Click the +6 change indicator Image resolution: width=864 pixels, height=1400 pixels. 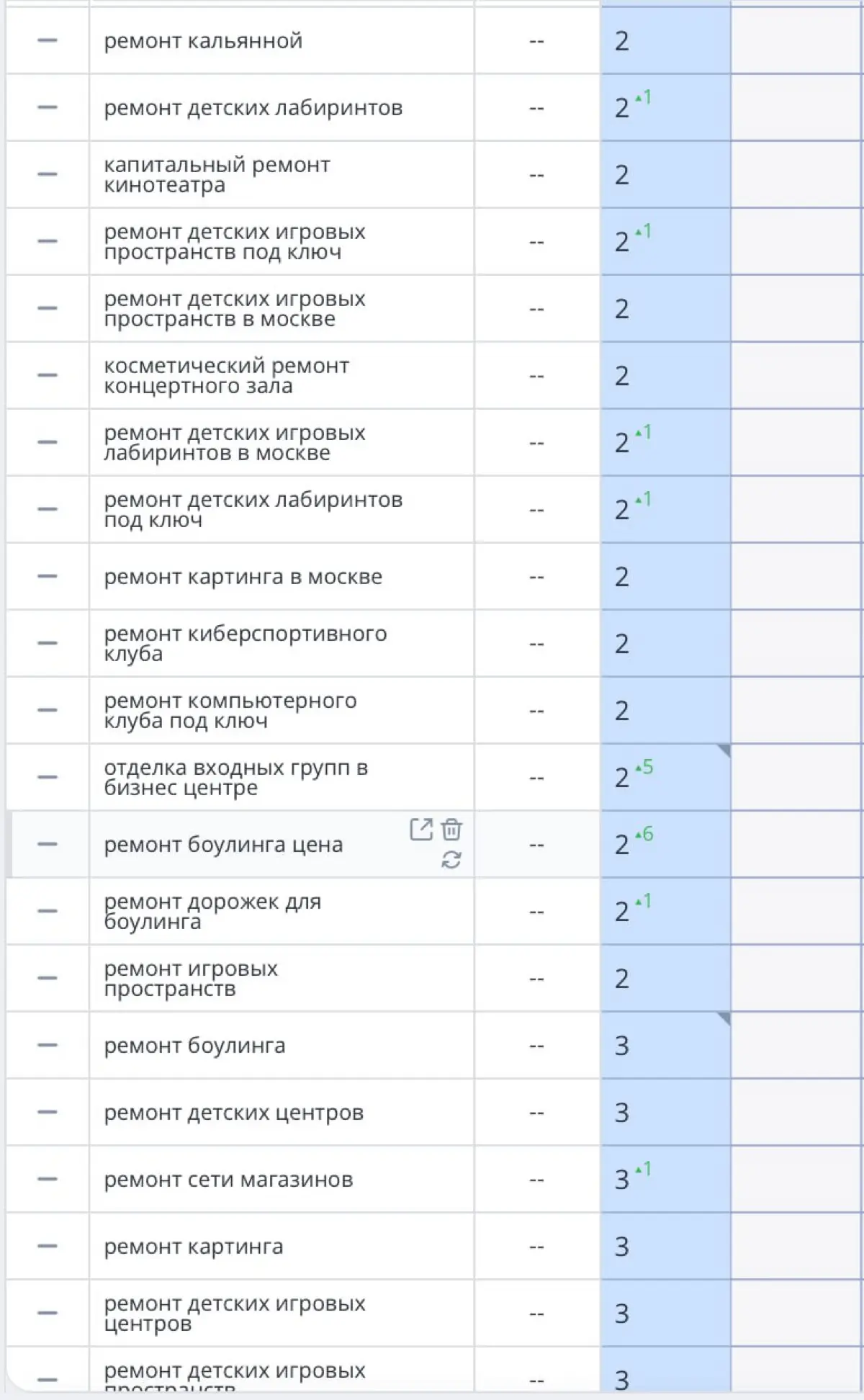tap(644, 834)
